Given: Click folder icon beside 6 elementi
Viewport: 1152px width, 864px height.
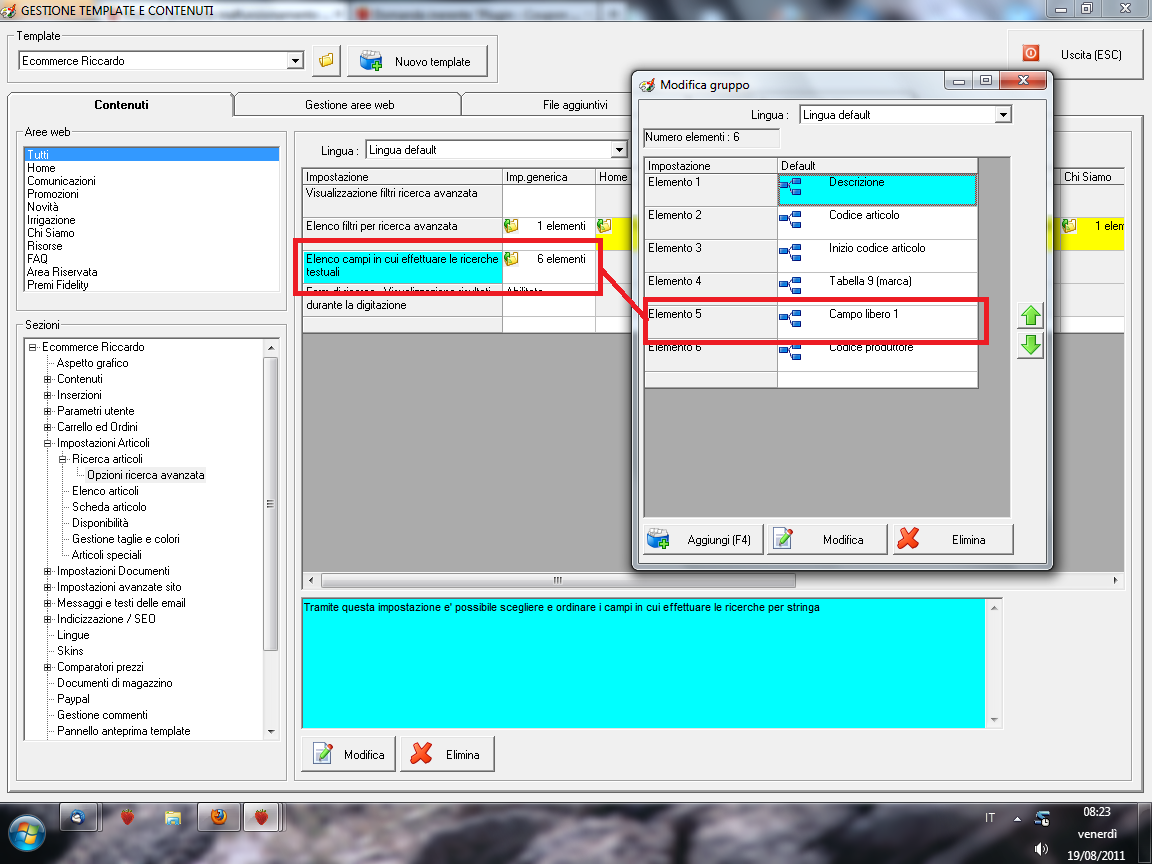Looking at the screenshot, I should (511, 259).
